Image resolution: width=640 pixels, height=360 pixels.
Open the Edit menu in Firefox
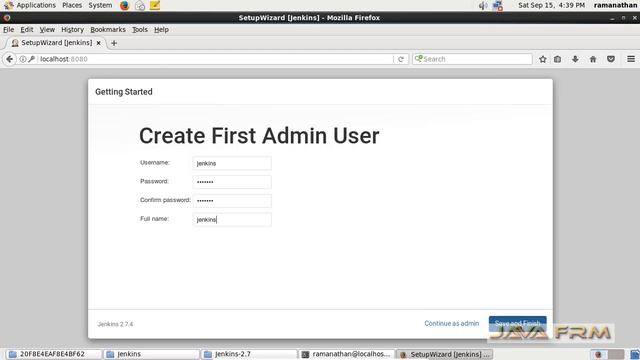[27, 30]
